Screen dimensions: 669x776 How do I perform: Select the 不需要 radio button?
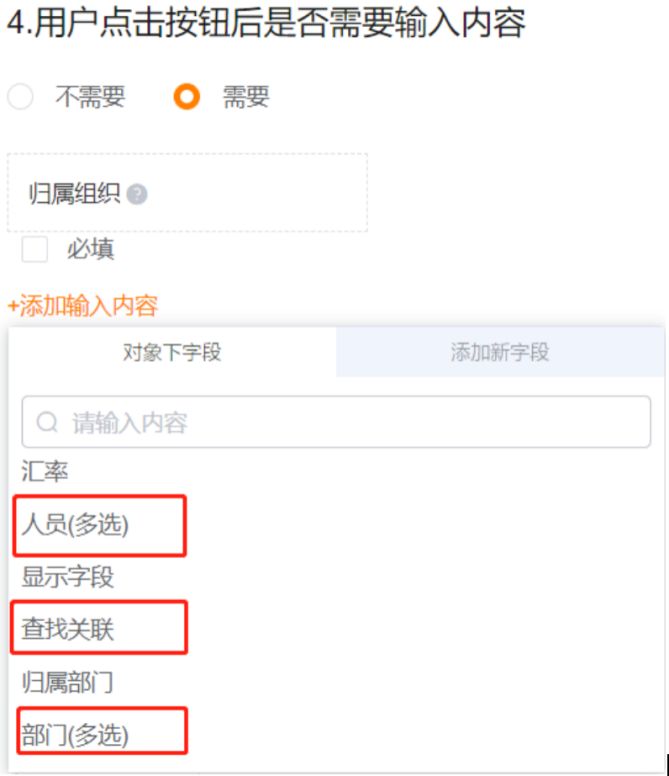20,97
